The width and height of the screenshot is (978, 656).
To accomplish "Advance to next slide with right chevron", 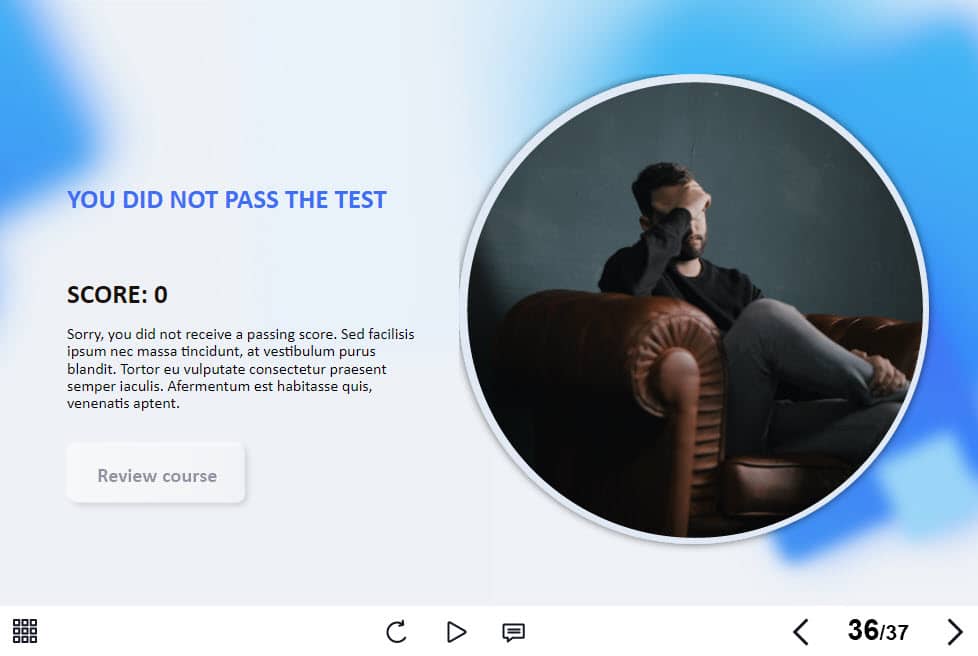I will click(x=954, y=632).
